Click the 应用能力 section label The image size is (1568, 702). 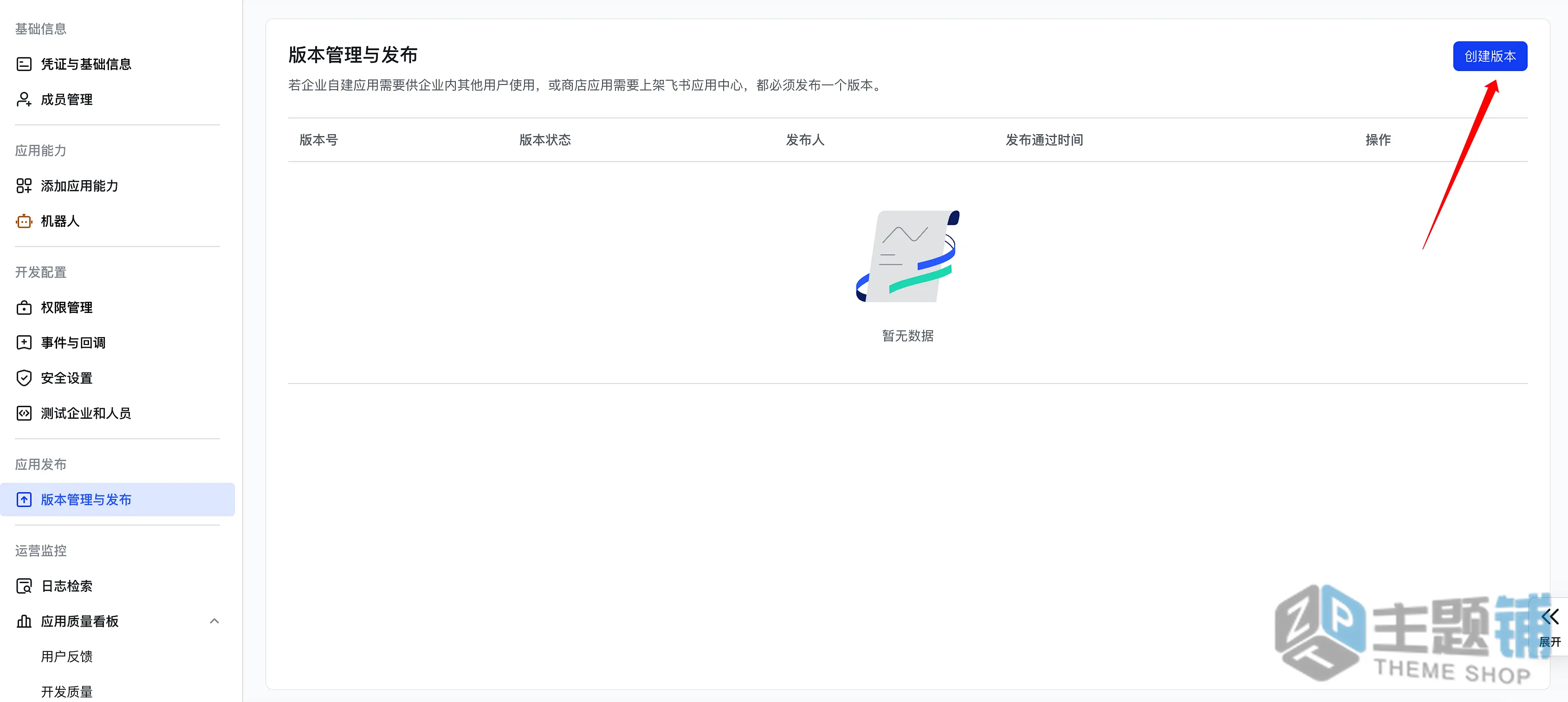pos(41,151)
